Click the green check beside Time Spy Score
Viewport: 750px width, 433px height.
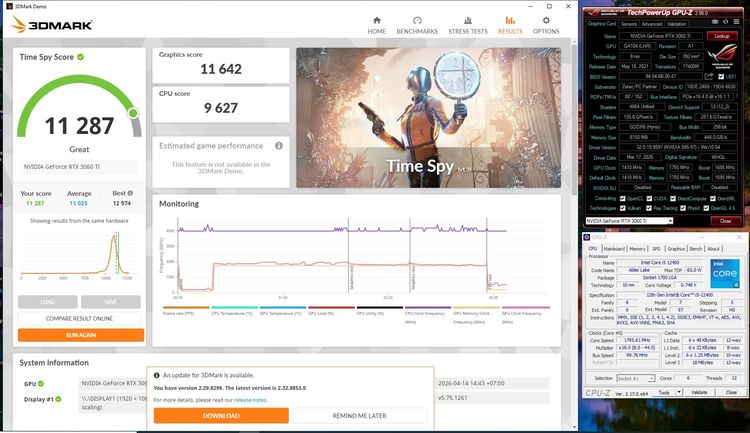[80, 57]
